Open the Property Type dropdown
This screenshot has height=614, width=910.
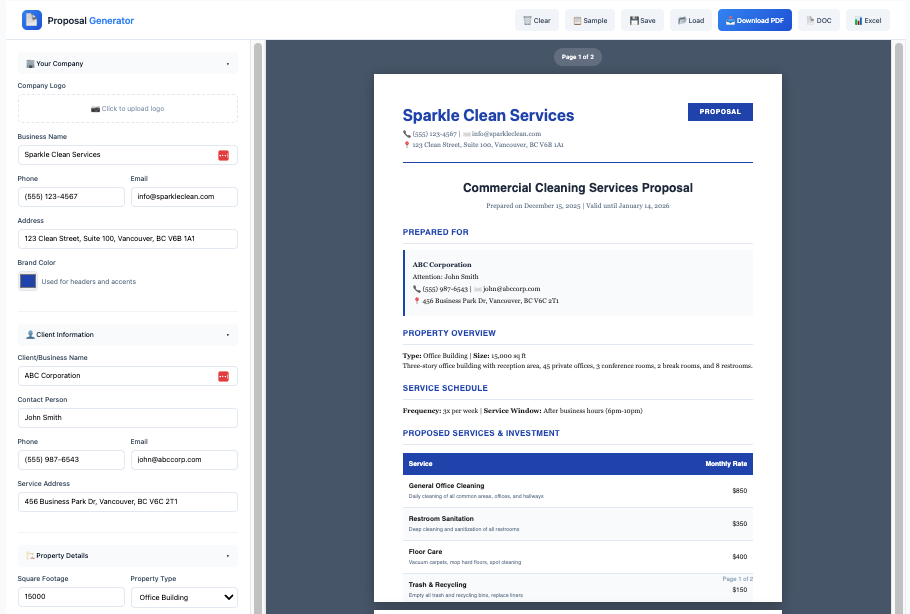coord(184,597)
